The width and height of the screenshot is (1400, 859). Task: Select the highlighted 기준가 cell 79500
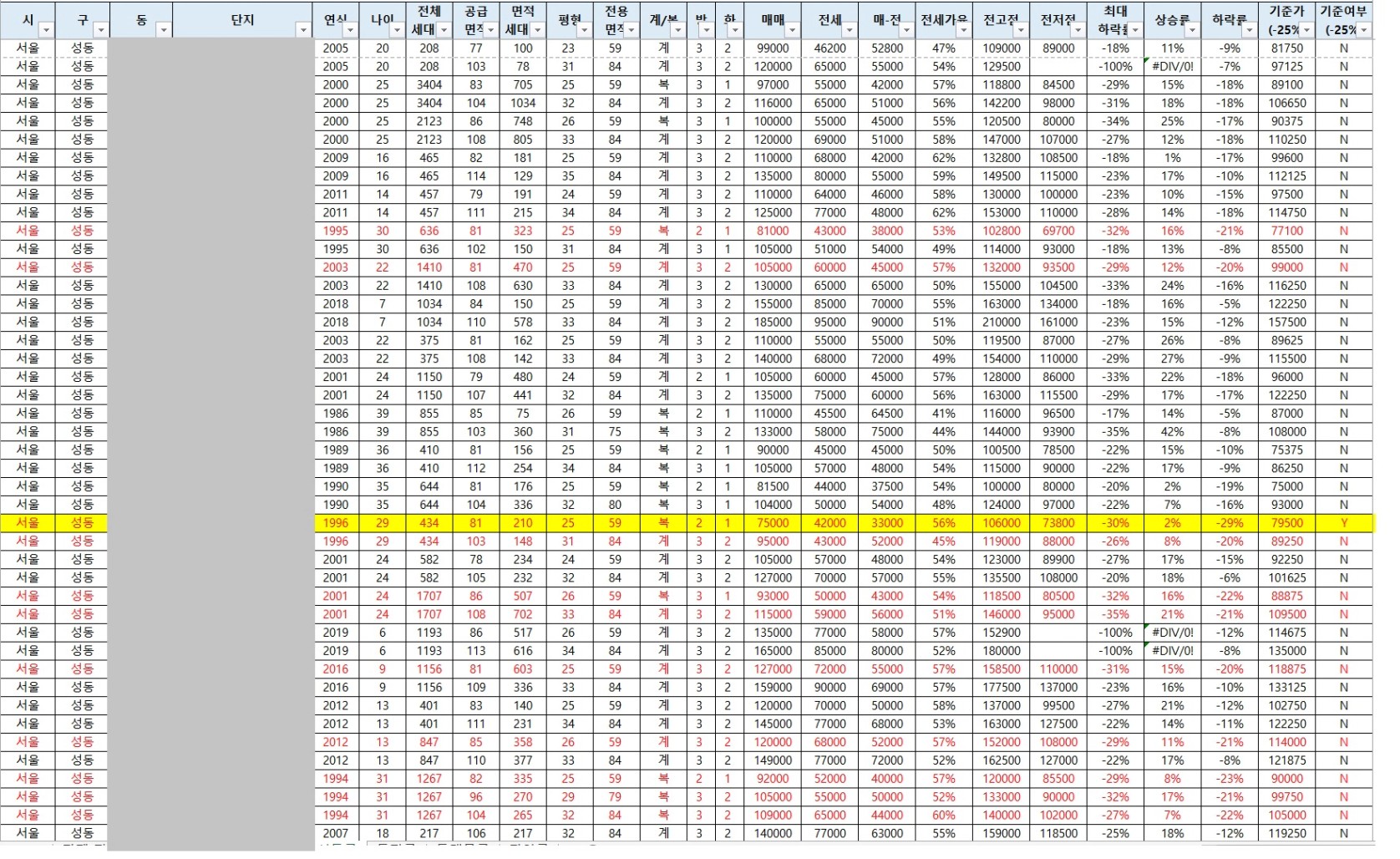pos(1287,523)
